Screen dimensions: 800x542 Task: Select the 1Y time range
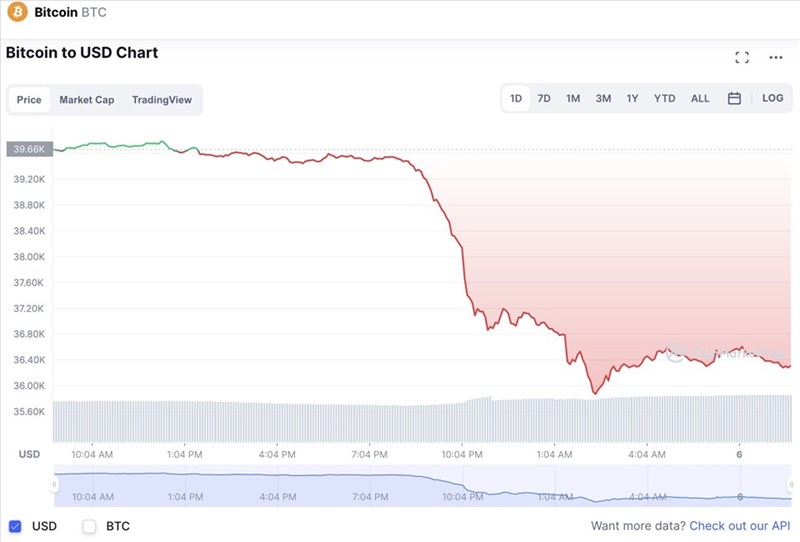632,98
